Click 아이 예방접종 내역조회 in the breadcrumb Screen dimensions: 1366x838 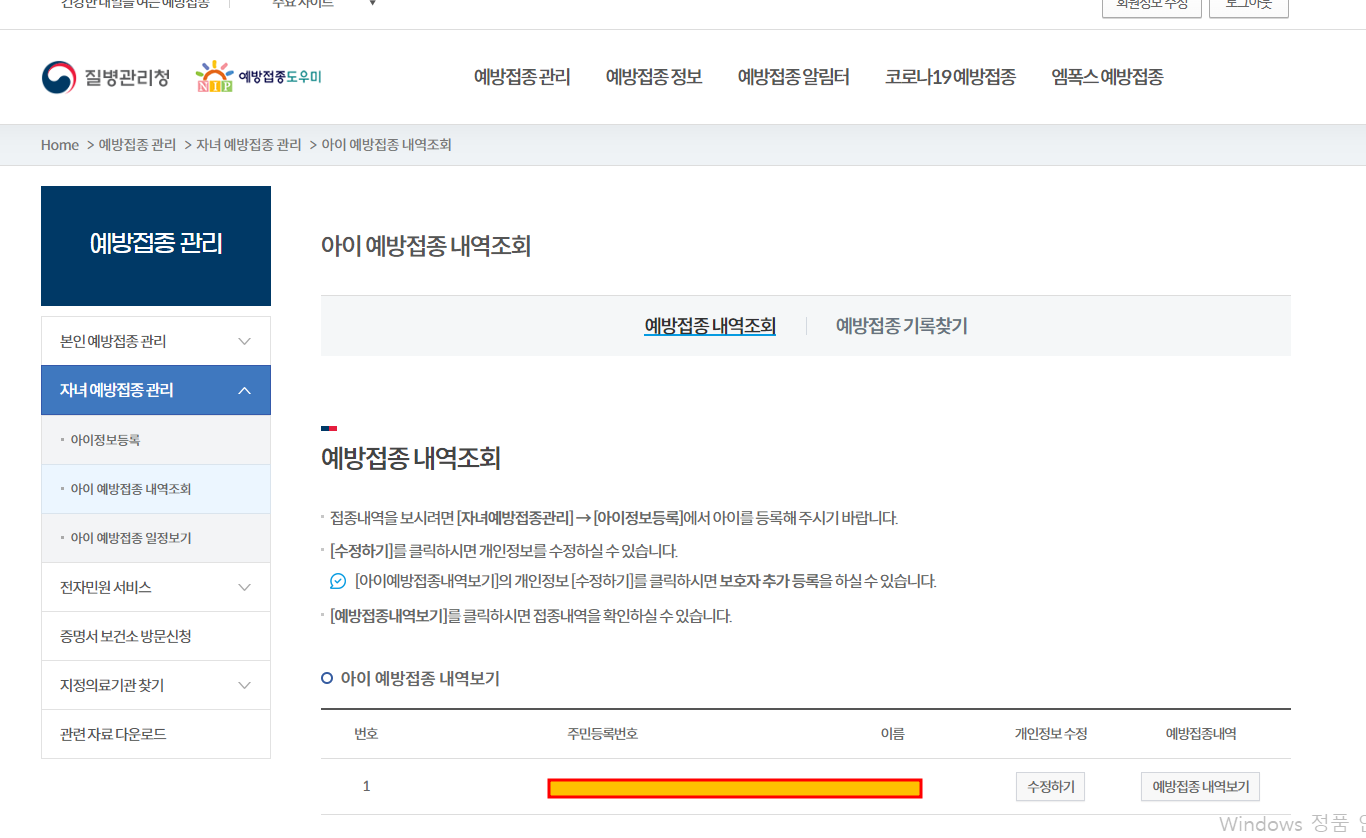click(386, 145)
